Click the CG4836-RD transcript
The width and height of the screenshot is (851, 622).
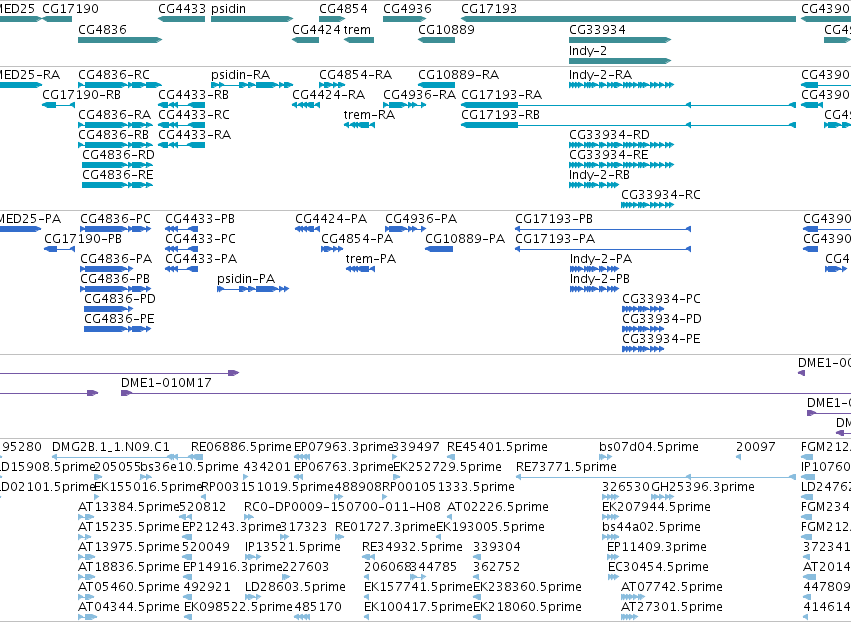pos(117,165)
